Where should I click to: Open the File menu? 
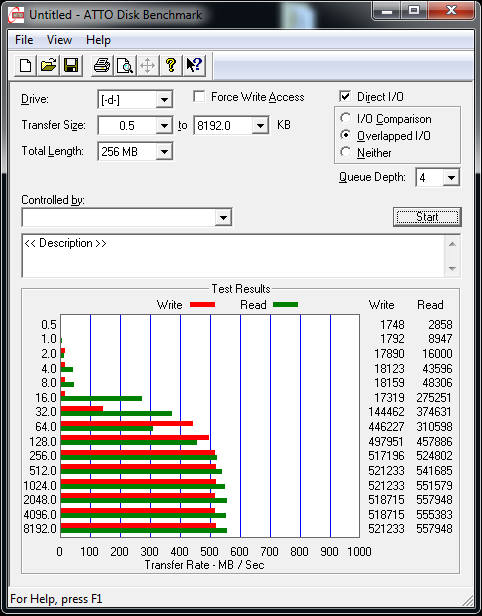(24, 40)
